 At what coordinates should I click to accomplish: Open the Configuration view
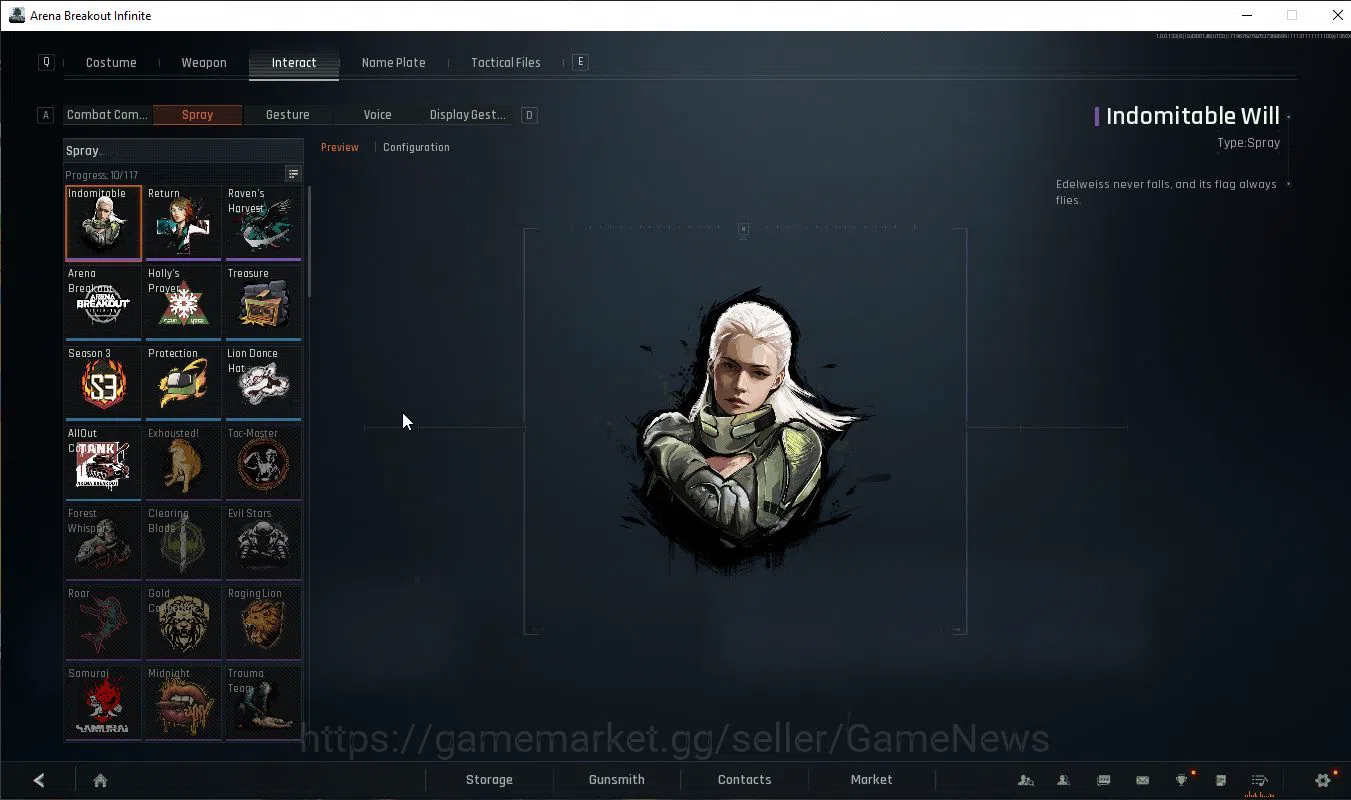[416, 147]
